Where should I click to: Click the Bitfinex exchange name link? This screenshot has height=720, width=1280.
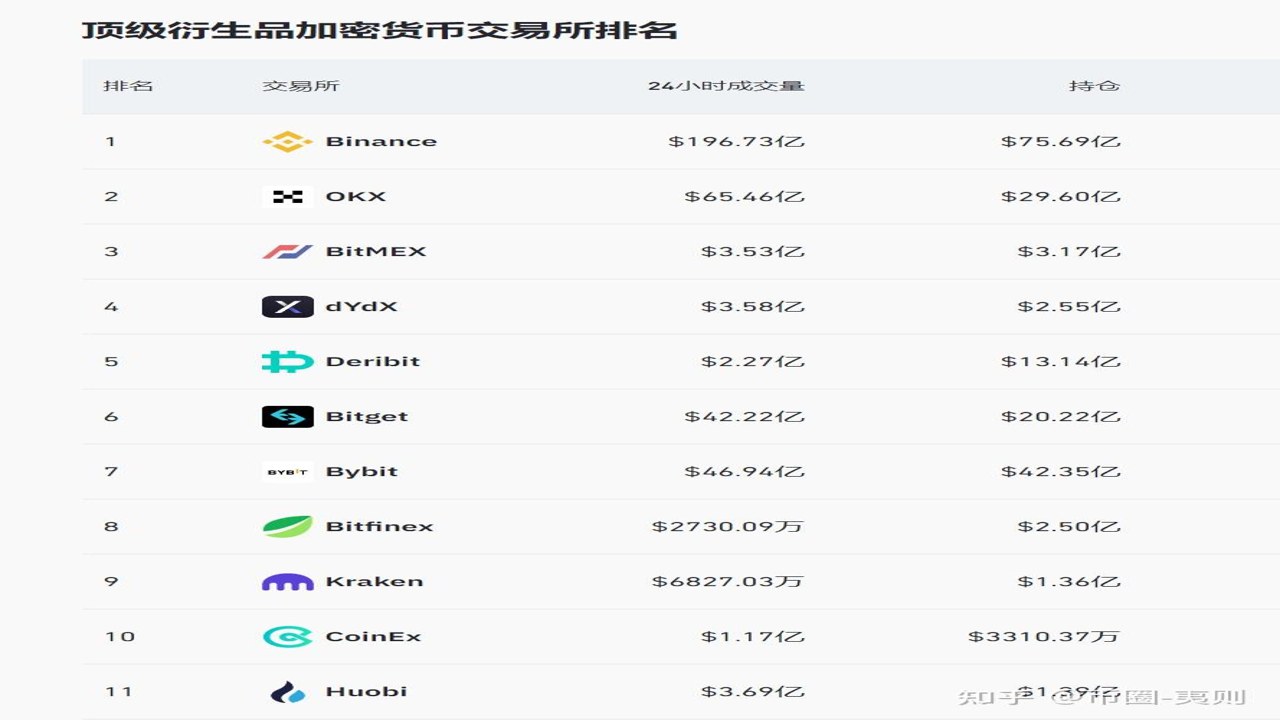pos(379,527)
